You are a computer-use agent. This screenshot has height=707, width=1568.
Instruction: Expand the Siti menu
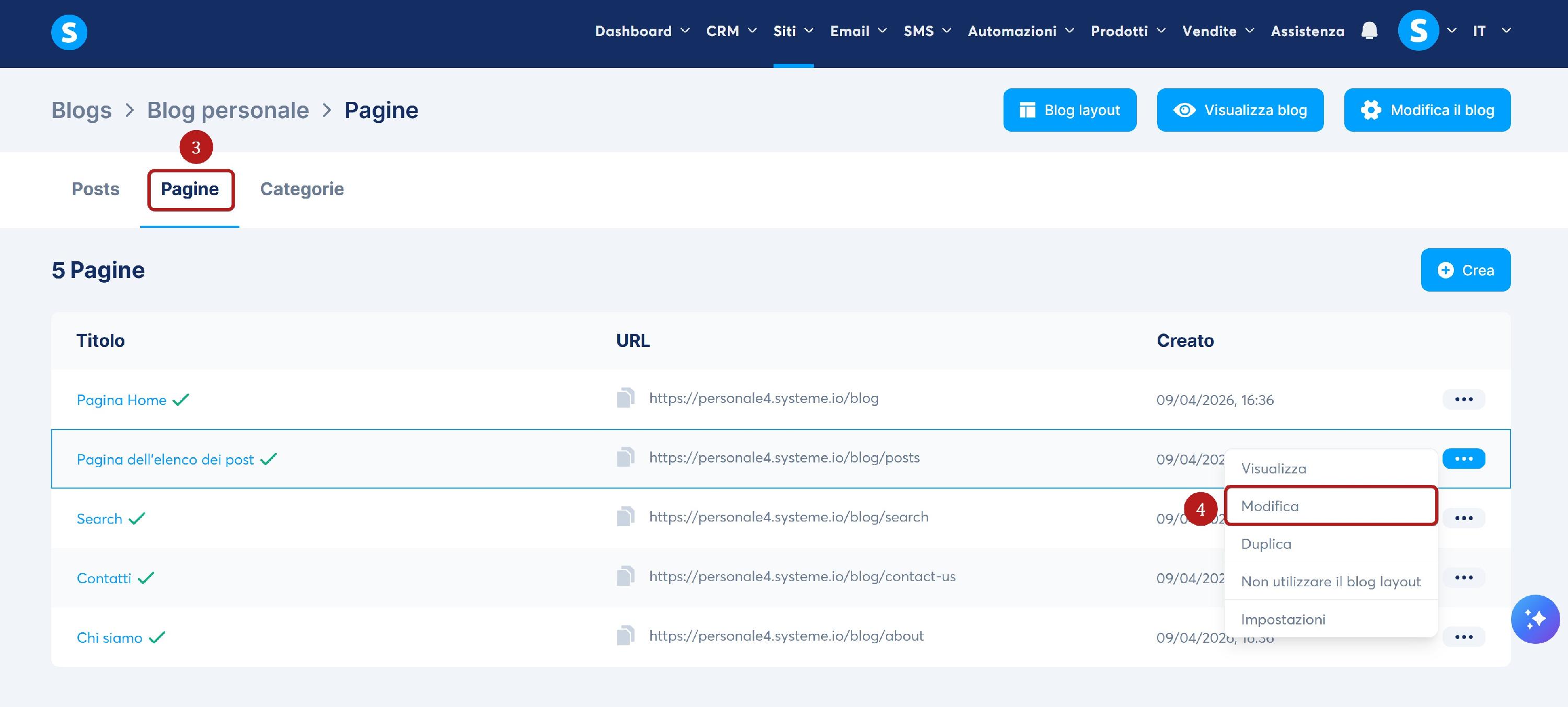click(x=793, y=31)
